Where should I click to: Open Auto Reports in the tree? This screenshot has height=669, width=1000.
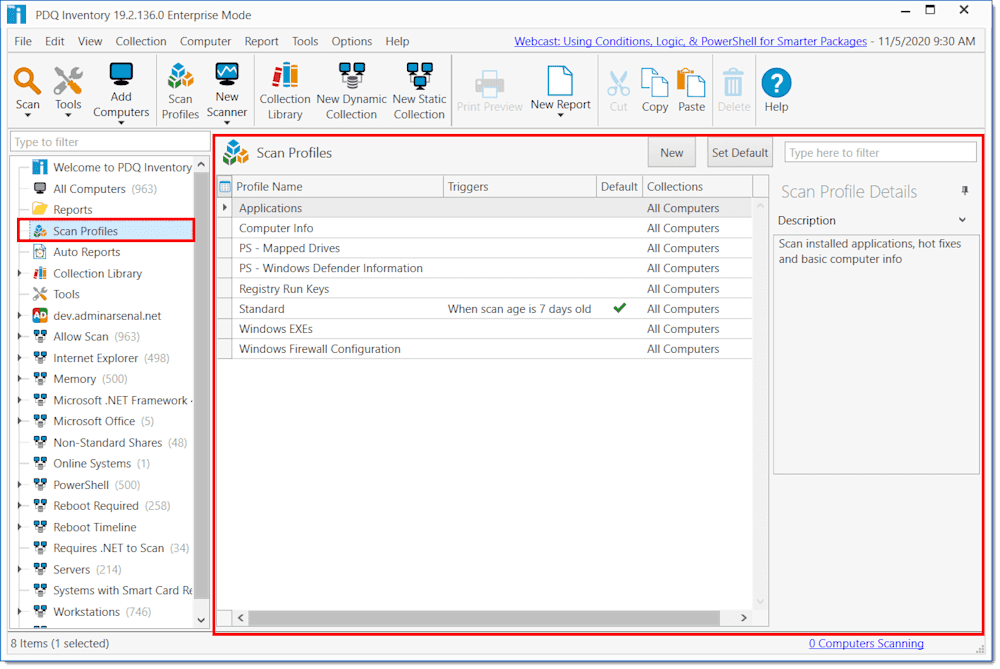[x=87, y=252]
